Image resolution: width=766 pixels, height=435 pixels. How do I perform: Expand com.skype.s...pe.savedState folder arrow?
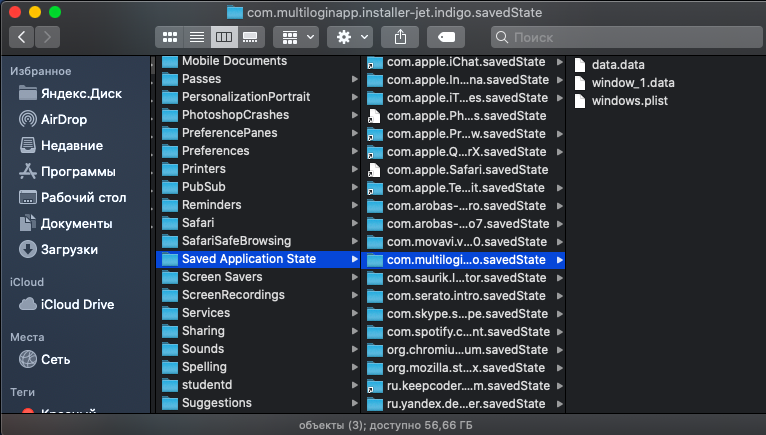pos(560,314)
